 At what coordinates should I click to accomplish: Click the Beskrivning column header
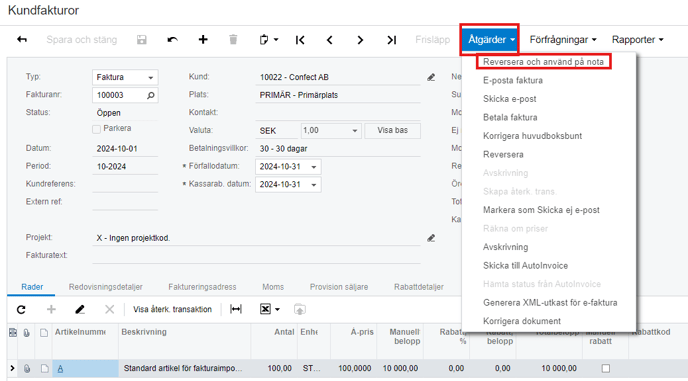(144, 332)
